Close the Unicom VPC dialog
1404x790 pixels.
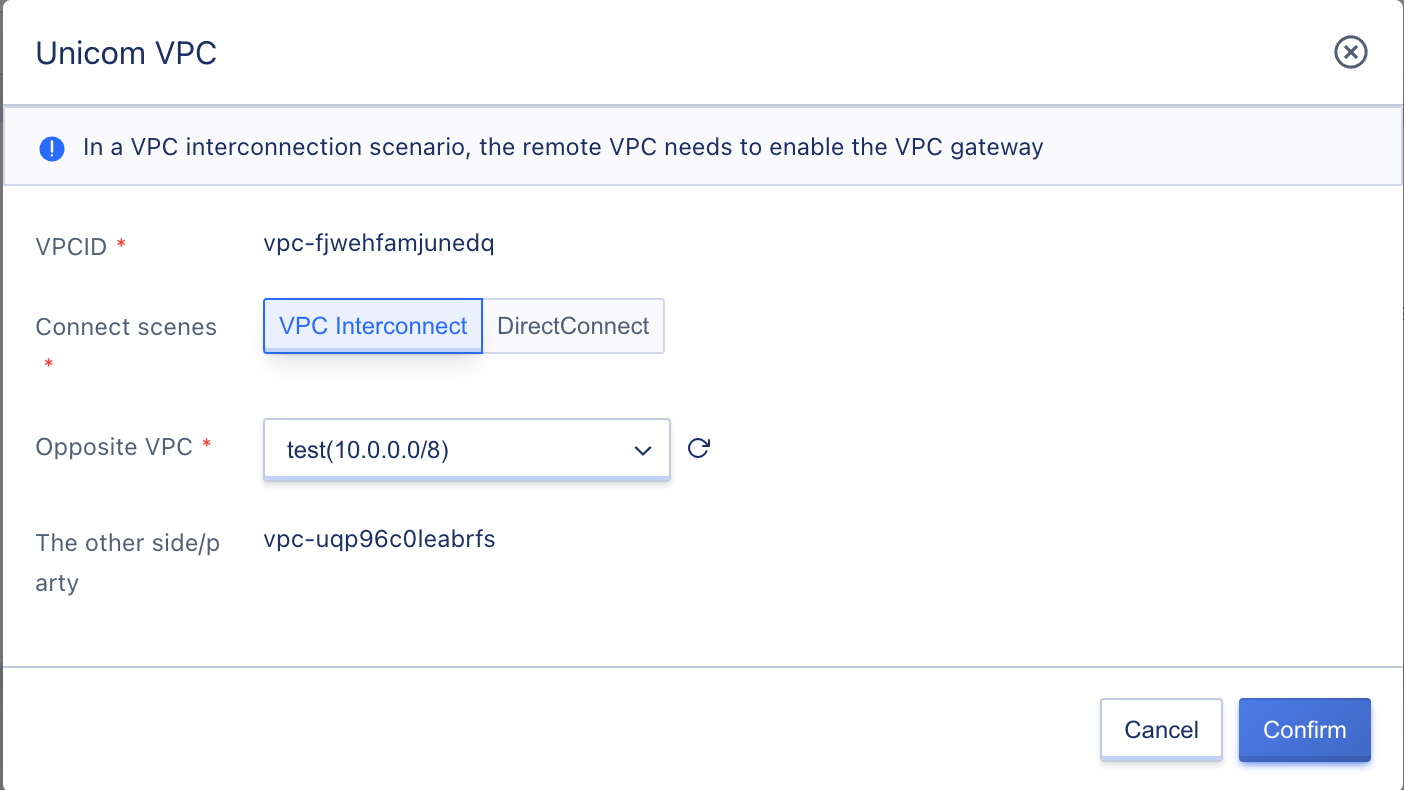[x=1351, y=52]
